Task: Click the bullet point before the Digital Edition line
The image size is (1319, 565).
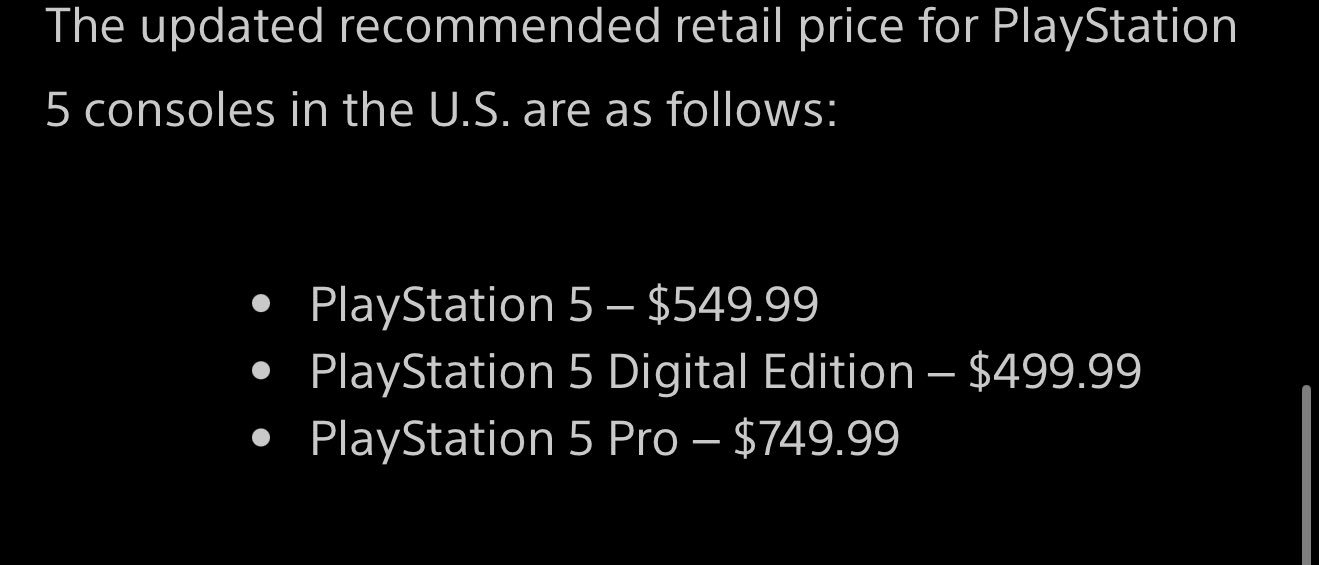Action: (x=263, y=373)
